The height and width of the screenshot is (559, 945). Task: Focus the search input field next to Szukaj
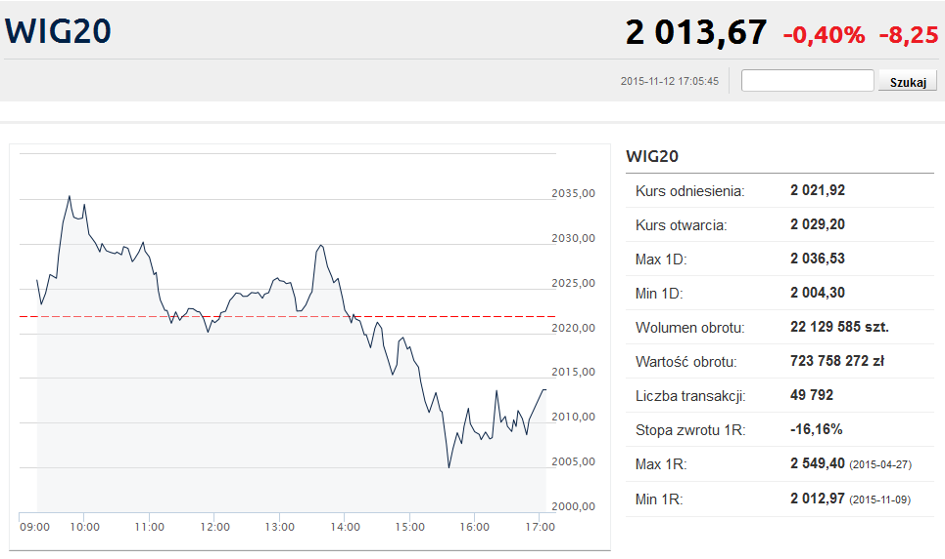[807, 81]
